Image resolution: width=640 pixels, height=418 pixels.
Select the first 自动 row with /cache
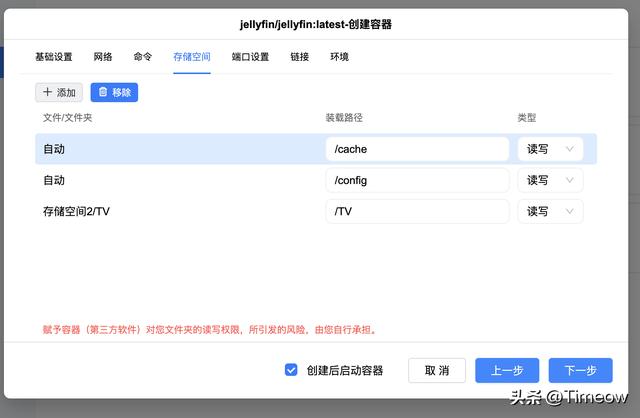316,149
